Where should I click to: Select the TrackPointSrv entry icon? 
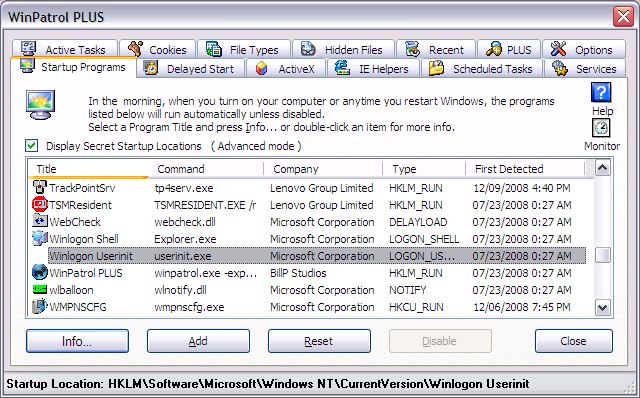point(40,187)
